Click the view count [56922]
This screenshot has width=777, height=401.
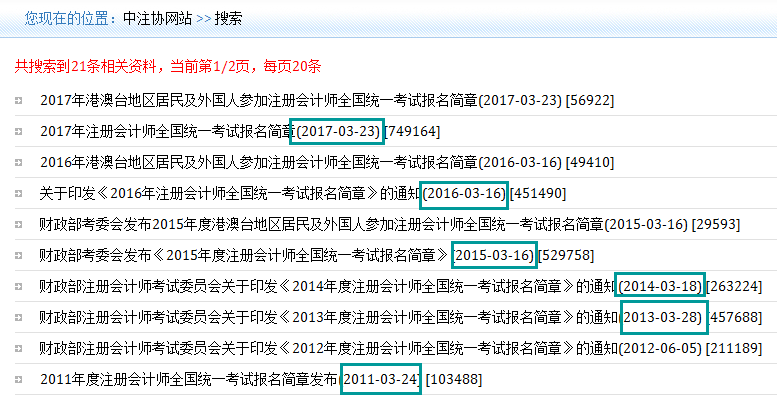[590, 101]
